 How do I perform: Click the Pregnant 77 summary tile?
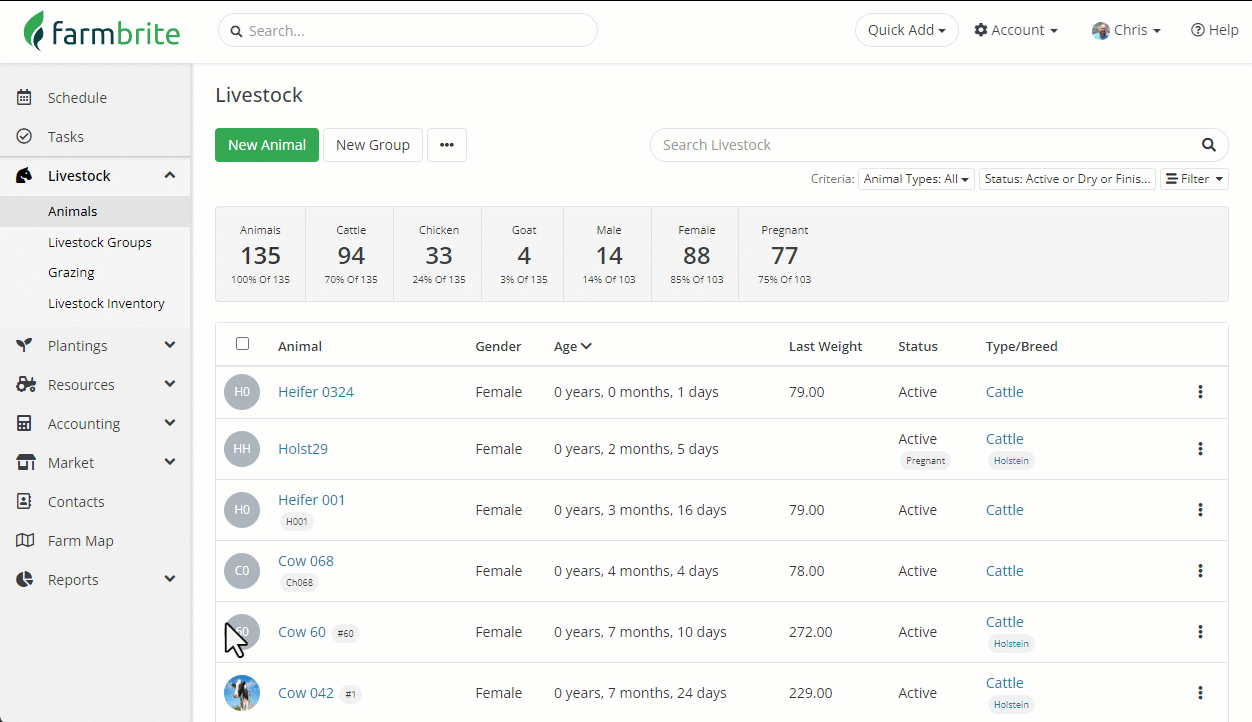point(784,255)
